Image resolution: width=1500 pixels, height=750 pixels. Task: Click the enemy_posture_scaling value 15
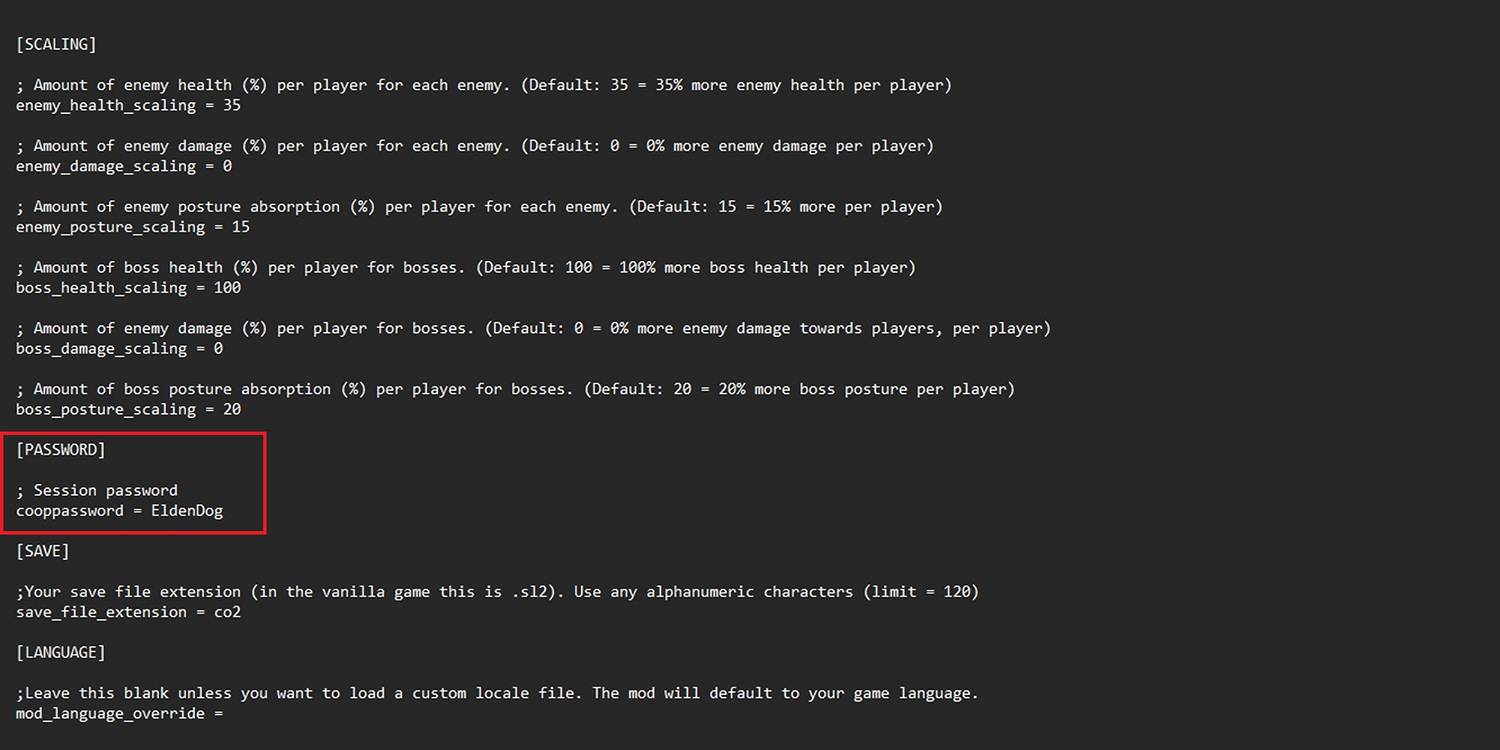pos(240,227)
